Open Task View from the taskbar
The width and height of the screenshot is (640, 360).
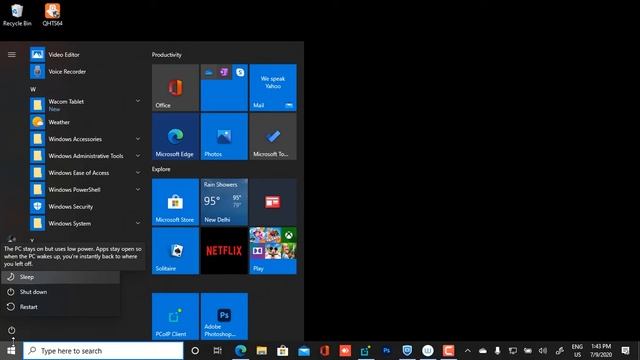point(218,351)
